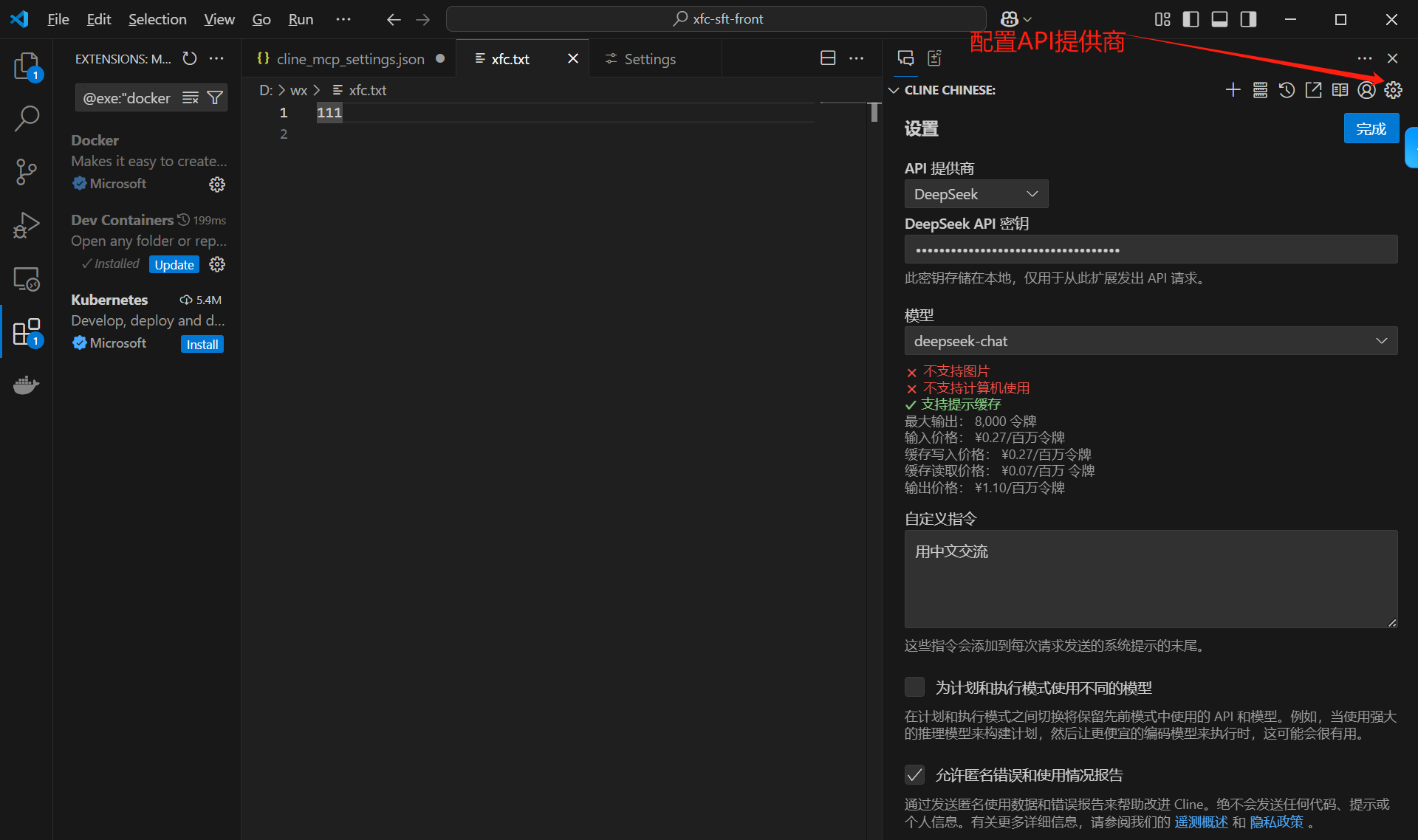Open the Remote Explorer view
1418x840 pixels.
[27, 279]
